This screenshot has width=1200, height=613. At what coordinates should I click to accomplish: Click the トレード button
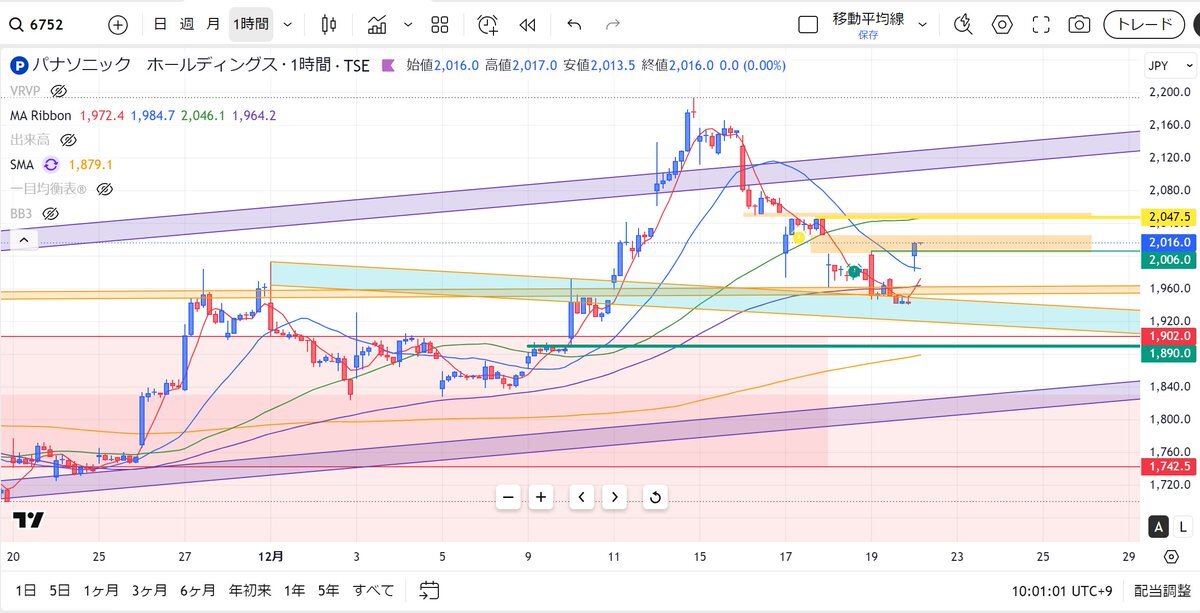coord(1144,24)
